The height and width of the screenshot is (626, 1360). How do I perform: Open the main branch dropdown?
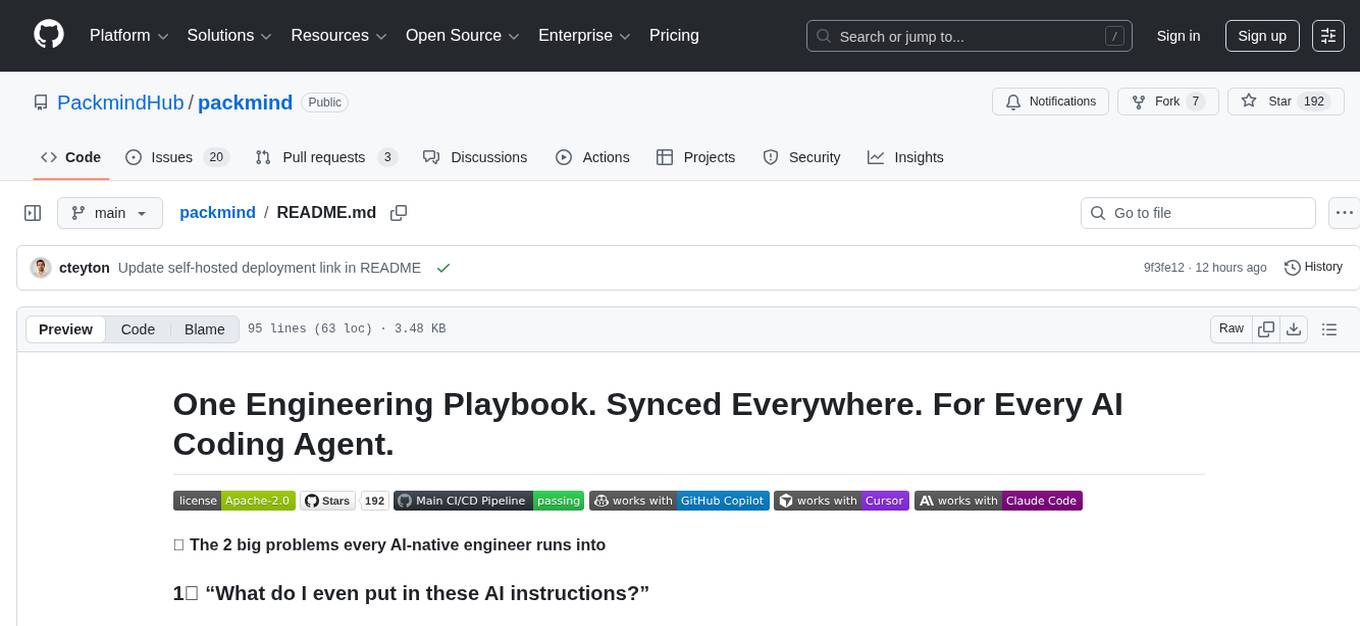[109, 212]
